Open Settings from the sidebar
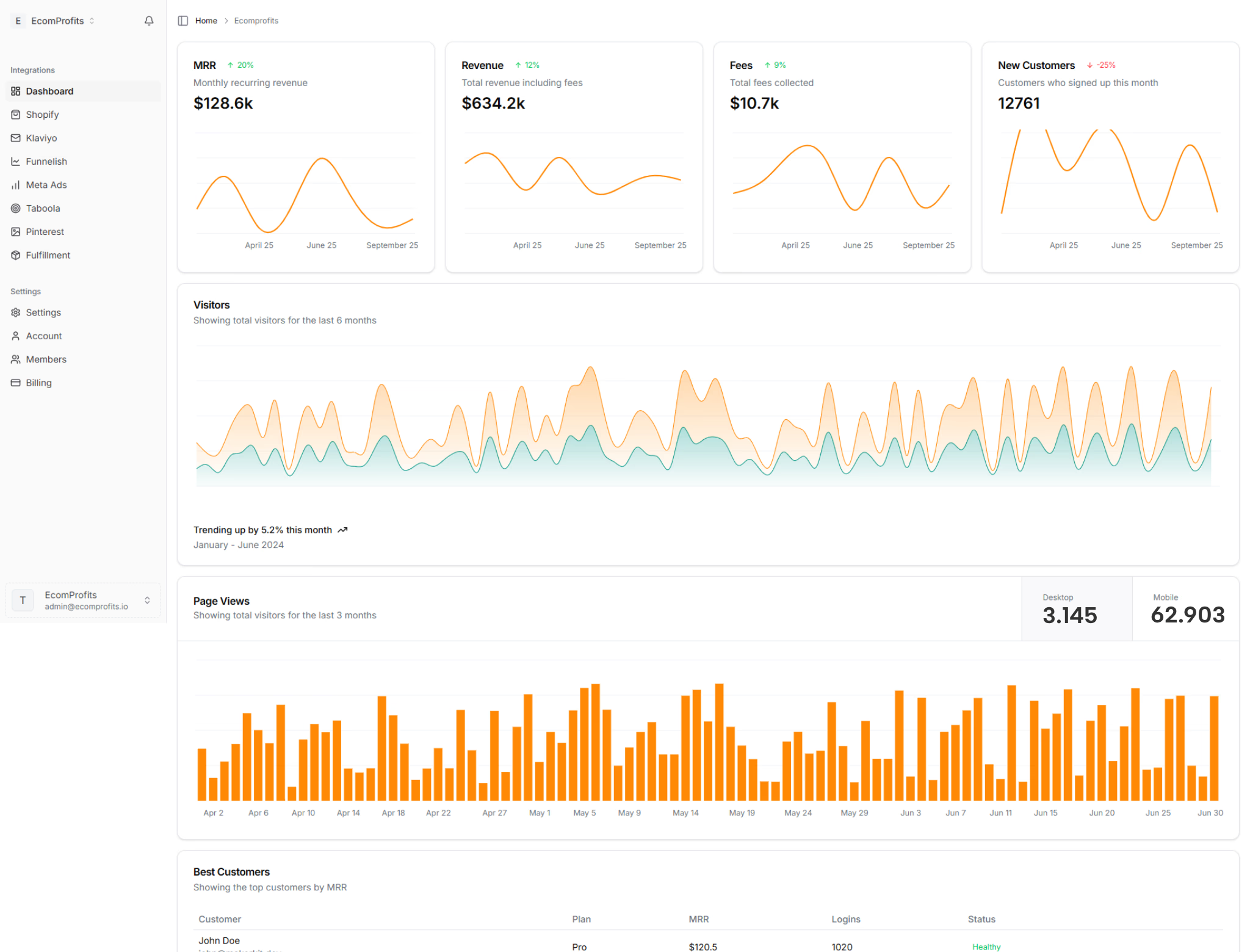Screen dimensions: 1250x952 coord(43,312)
